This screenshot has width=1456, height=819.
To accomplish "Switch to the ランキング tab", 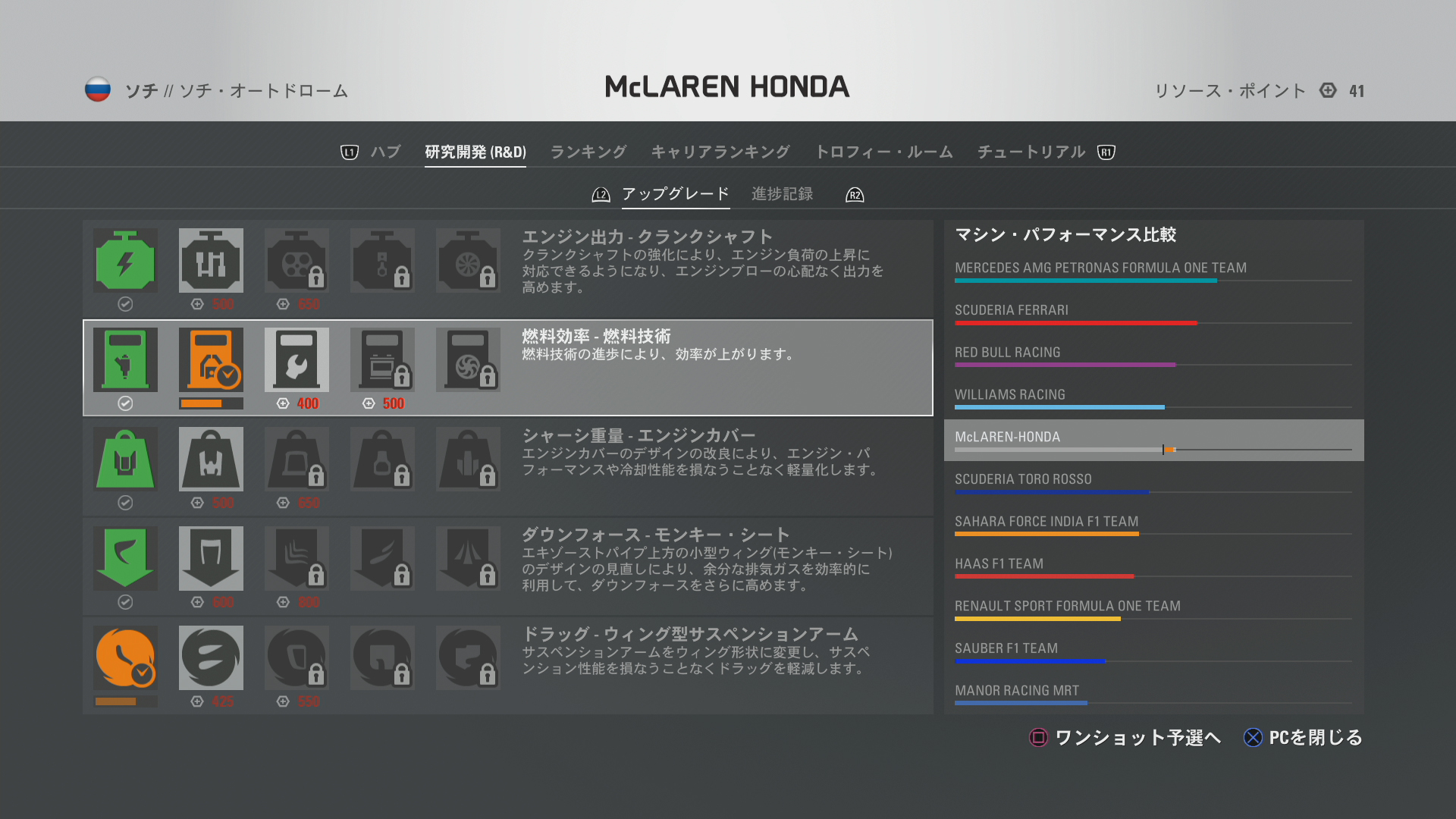I will 588,152.
